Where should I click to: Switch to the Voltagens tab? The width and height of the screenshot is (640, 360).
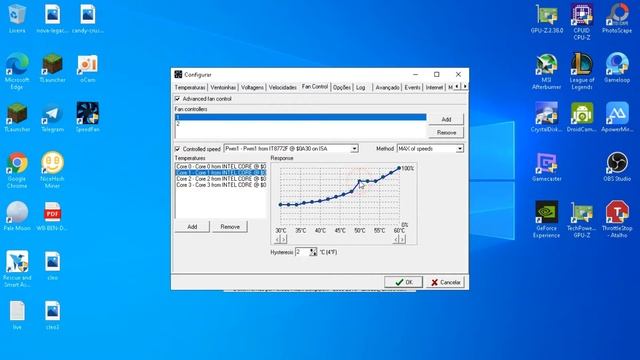point(252,87)
